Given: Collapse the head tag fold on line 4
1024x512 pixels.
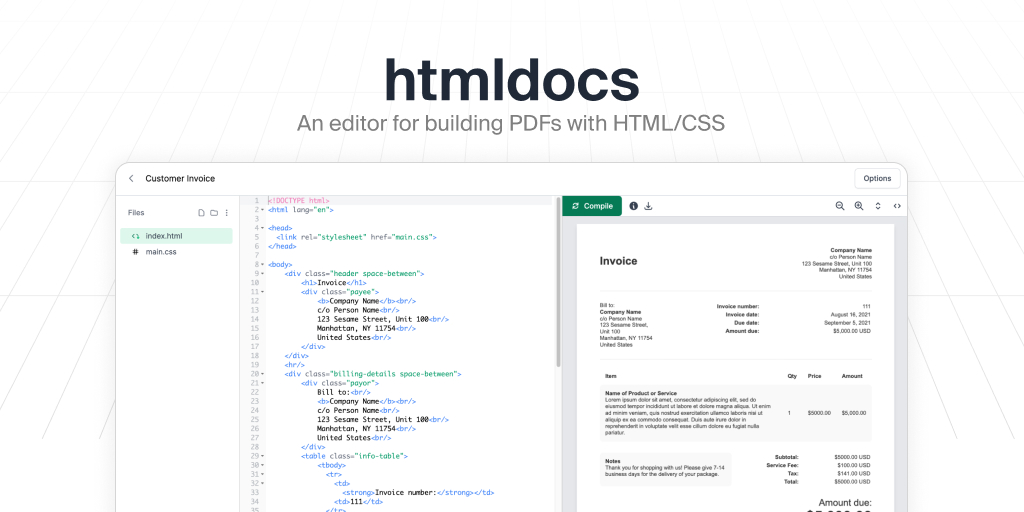Looking at the screenshot, I should click(x=262, y=228).
